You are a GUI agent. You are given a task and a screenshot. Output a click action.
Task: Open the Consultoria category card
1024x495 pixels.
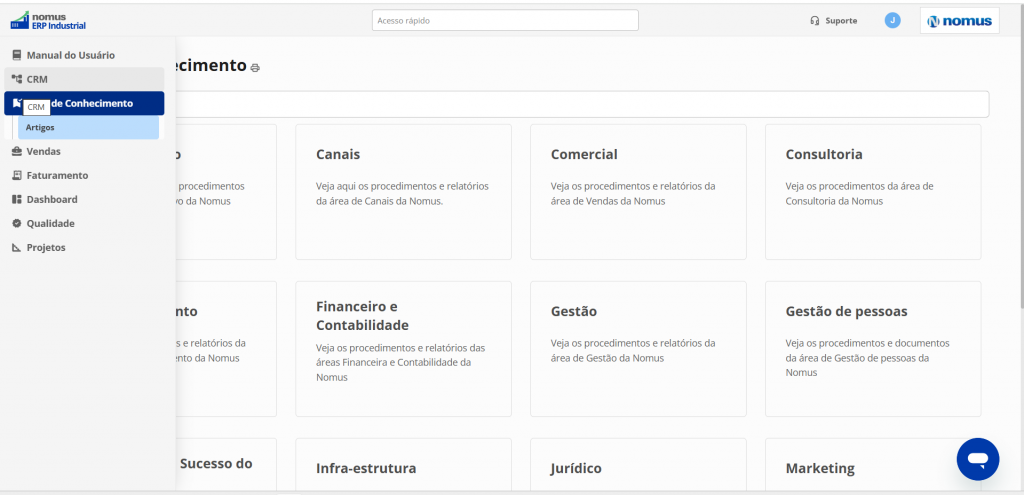[x=872, y=191]
